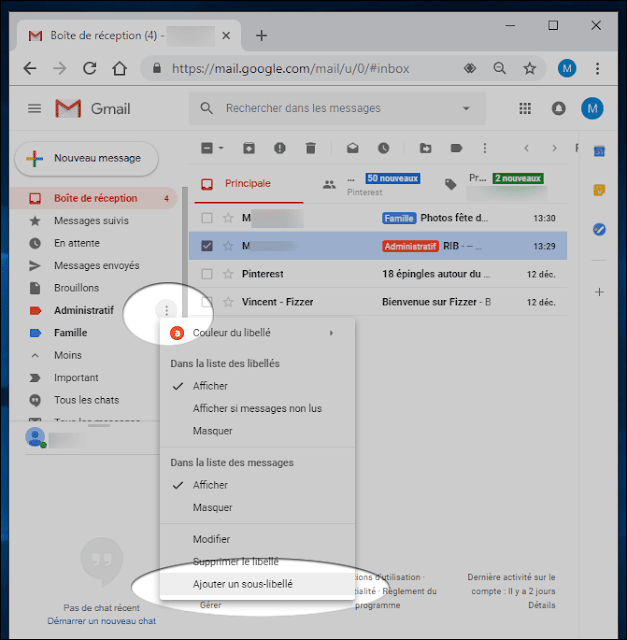Switch to the social tab with 50 nouveaux
This screenshot has width=627, height=640.
point(373,183)
